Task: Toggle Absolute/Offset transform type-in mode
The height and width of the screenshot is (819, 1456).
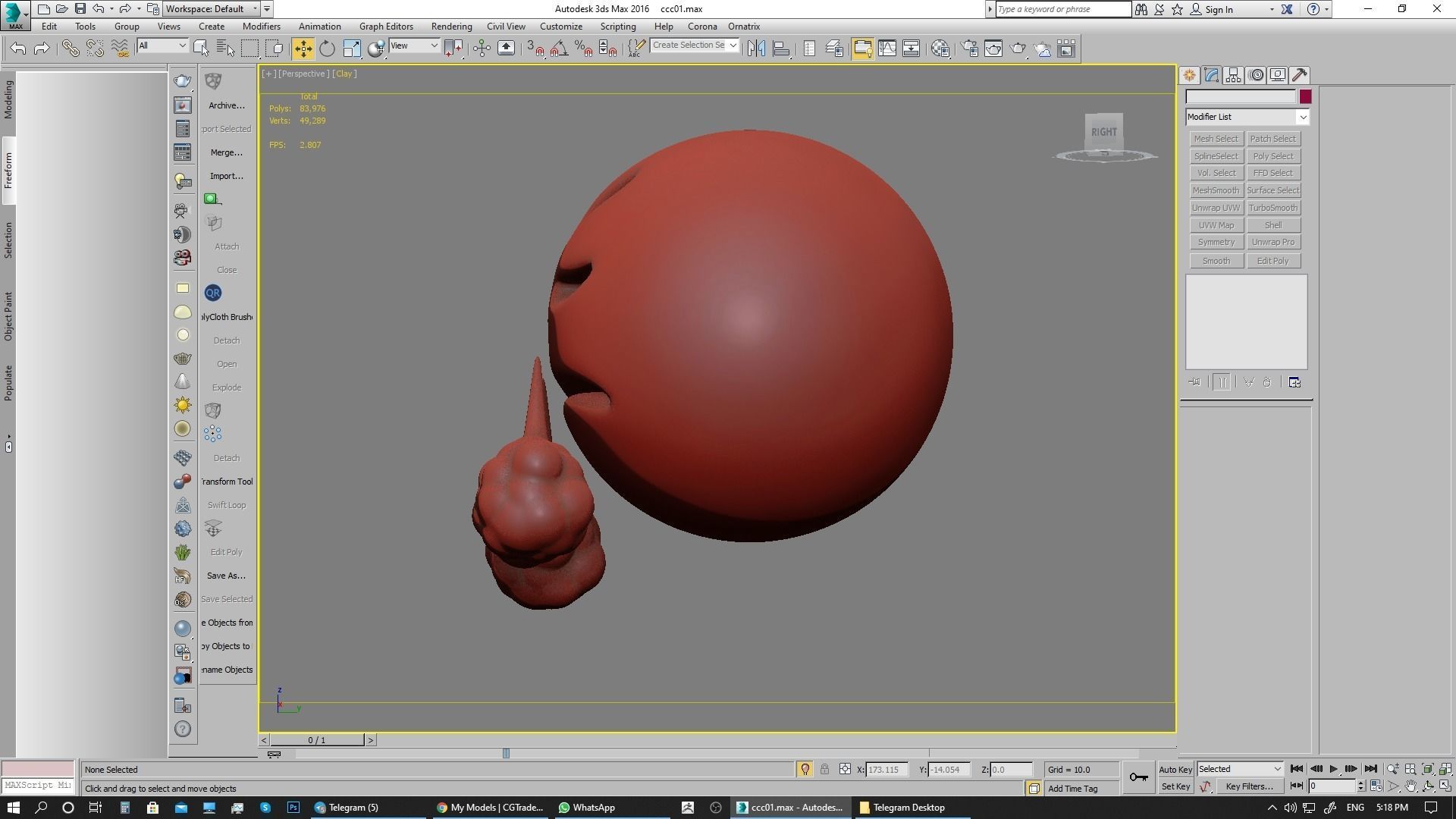Action: 845,769
